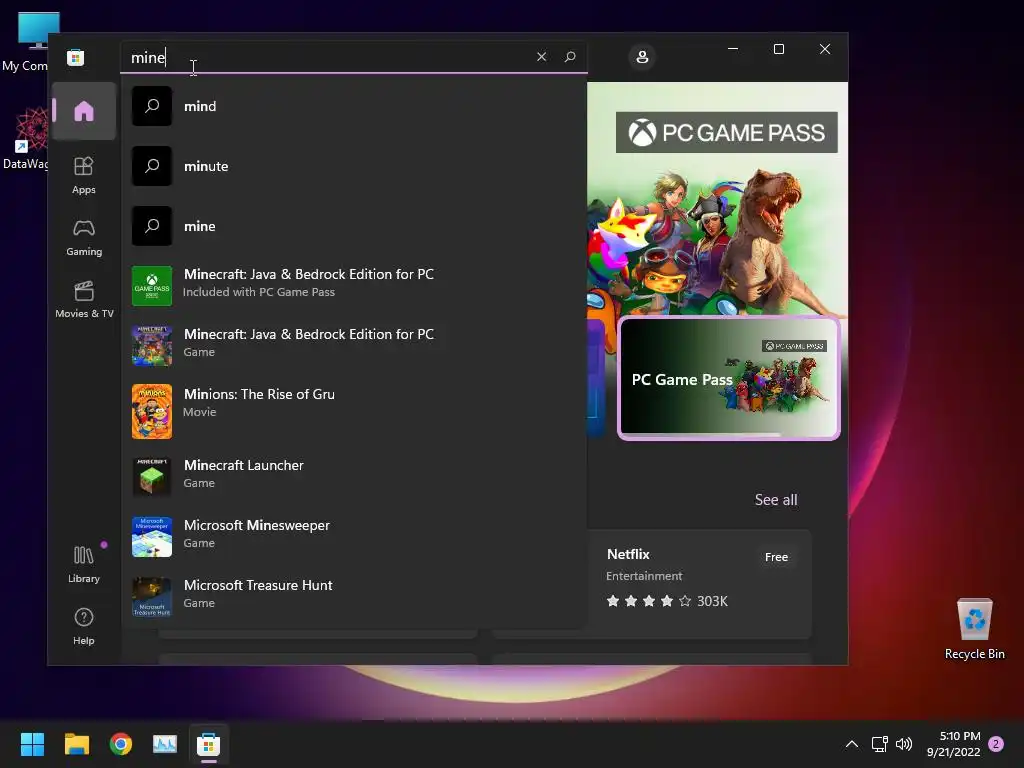Open Microsoft Treasure Hunt search result

point(354,596)
